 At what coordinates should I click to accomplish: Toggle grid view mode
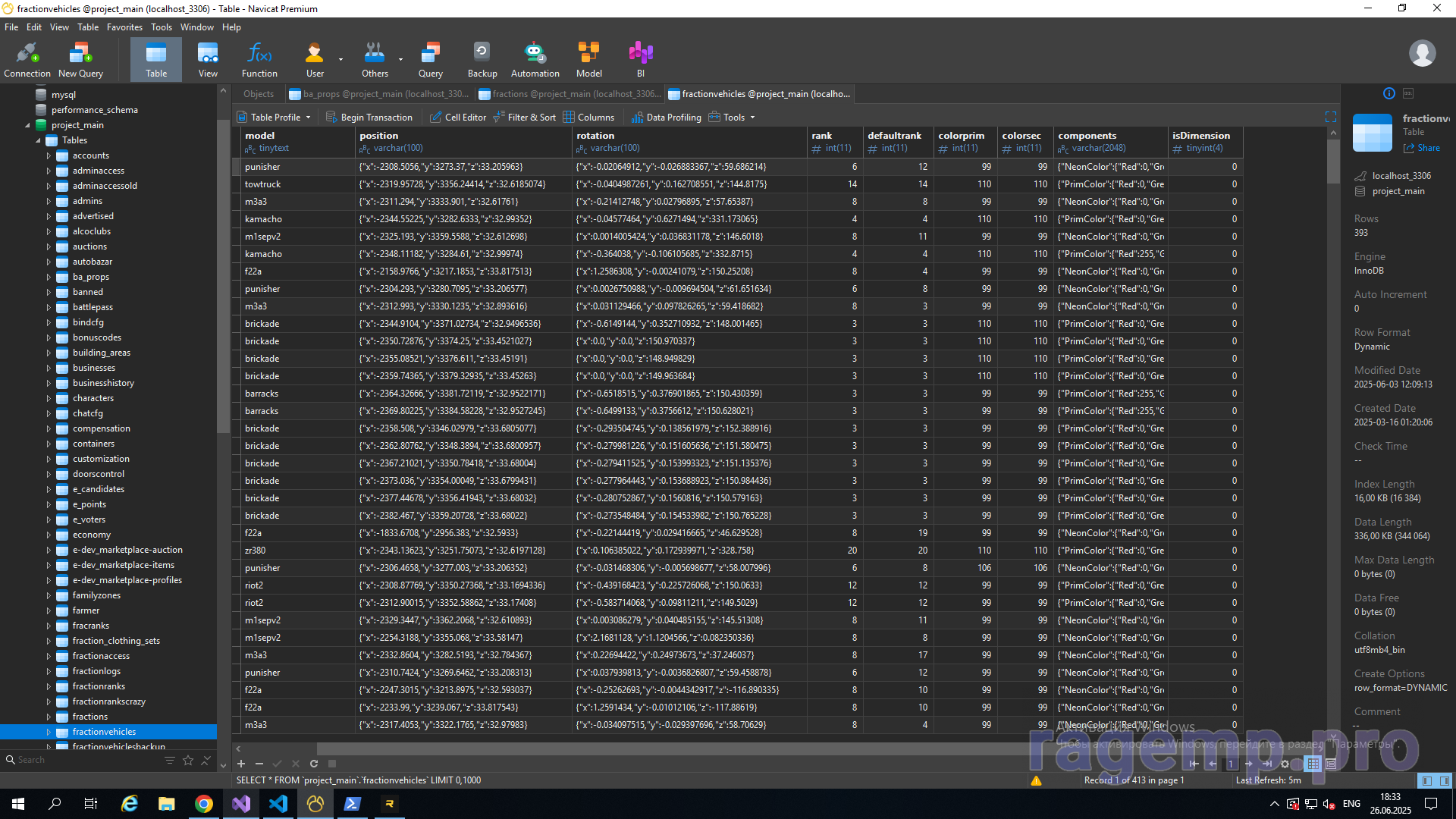click(x=1313, y=764)
